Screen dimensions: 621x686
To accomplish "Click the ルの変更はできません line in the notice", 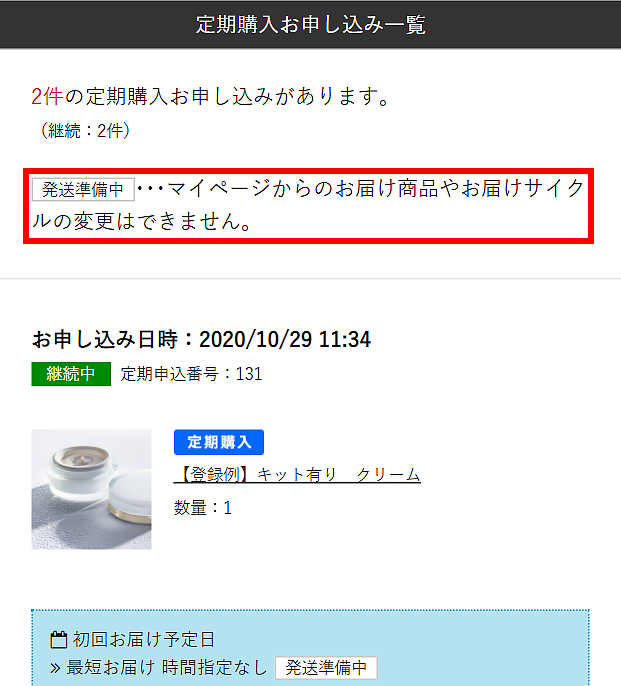I will click(x=141, y=221).
